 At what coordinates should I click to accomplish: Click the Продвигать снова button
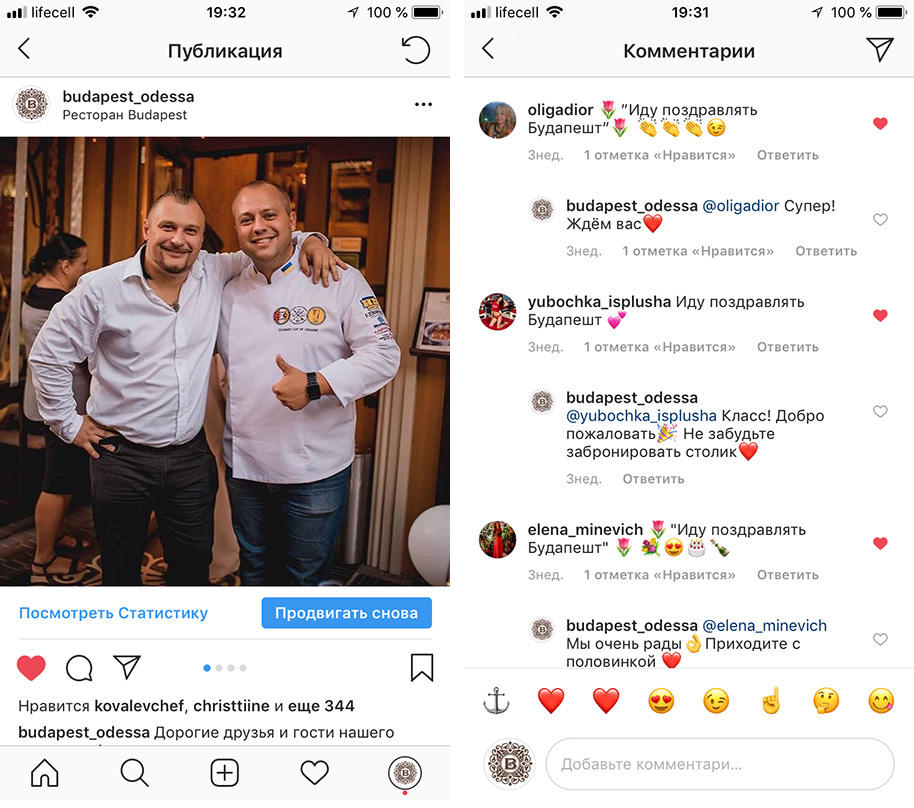[347, 613]
